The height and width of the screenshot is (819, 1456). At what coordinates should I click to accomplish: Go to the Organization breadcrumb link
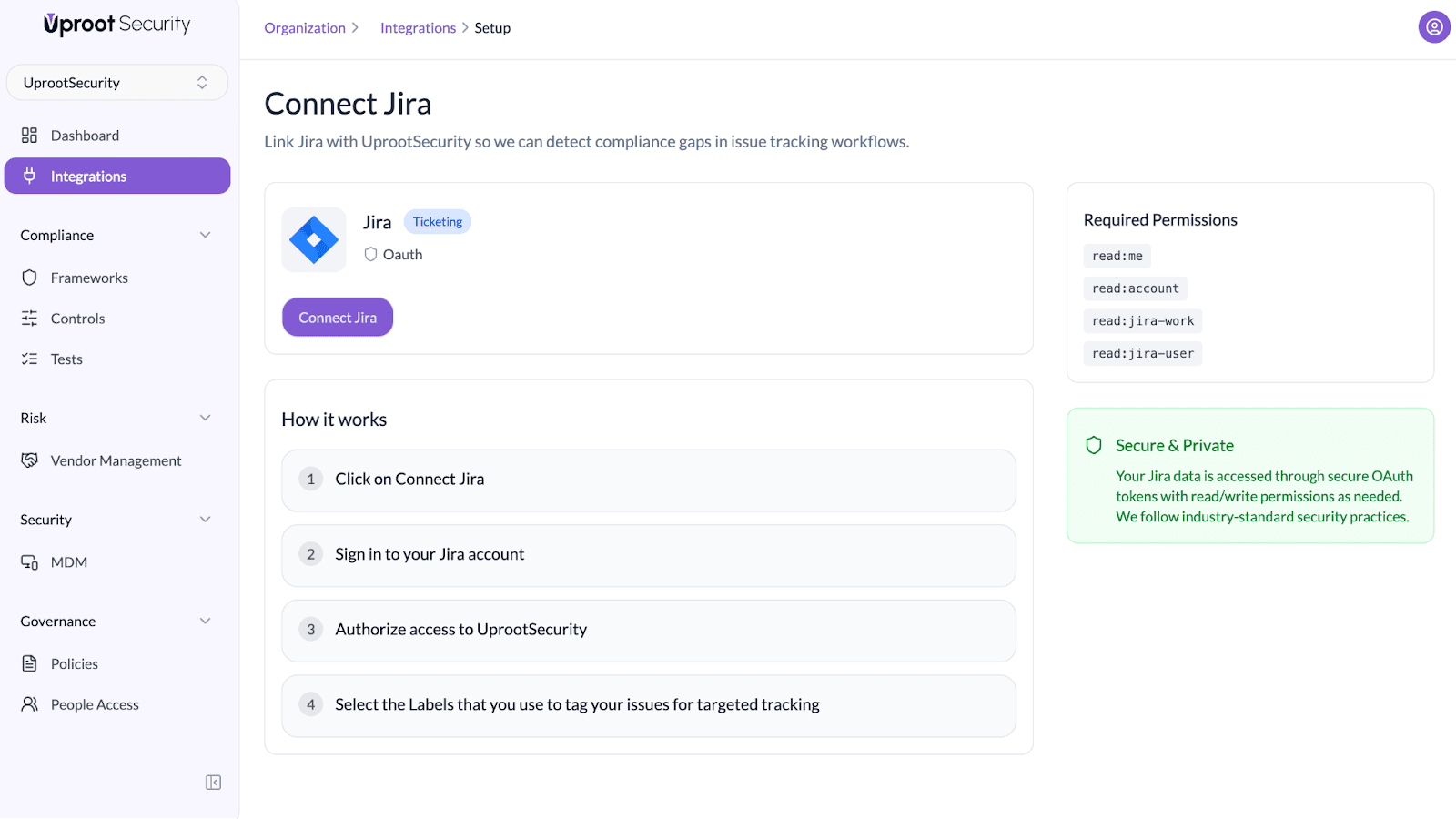(x=305, y=28)
